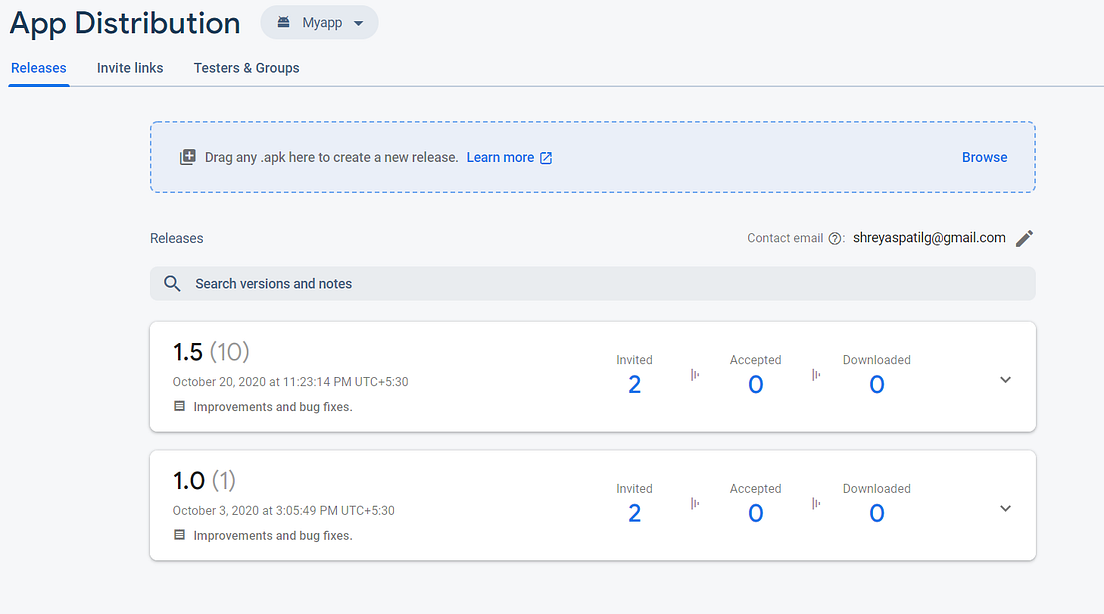The height and width of the screenshot is (614, 1104).
Task: Click the Downloaded count for release 1.0
Action: coord(876,513)
